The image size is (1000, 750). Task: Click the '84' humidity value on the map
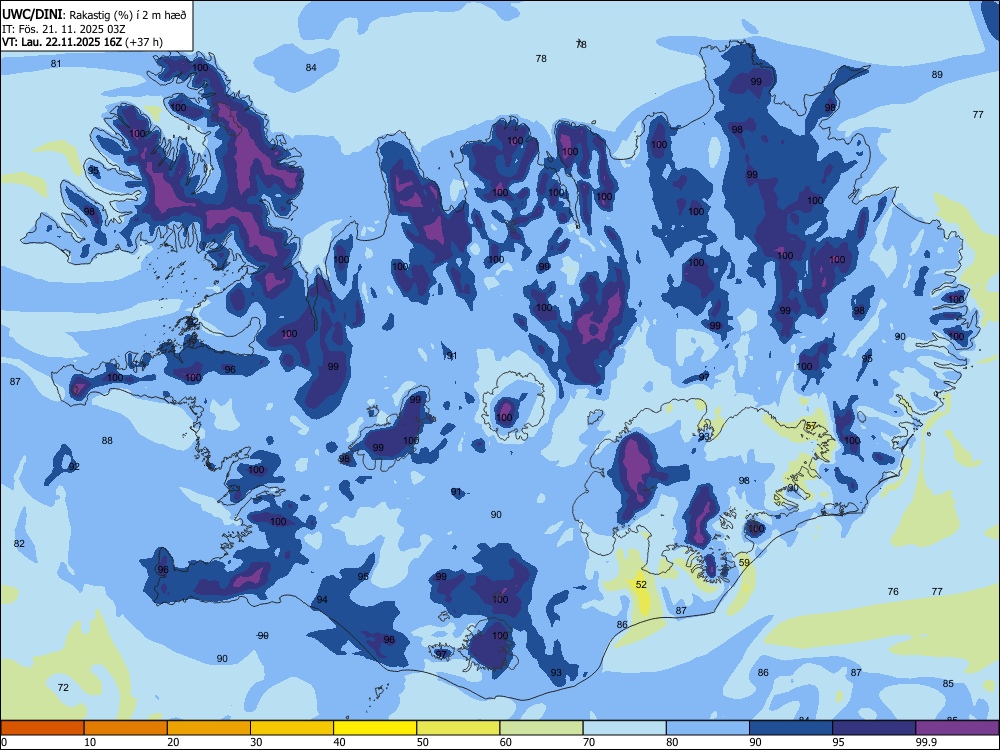(x=311, y=68)
